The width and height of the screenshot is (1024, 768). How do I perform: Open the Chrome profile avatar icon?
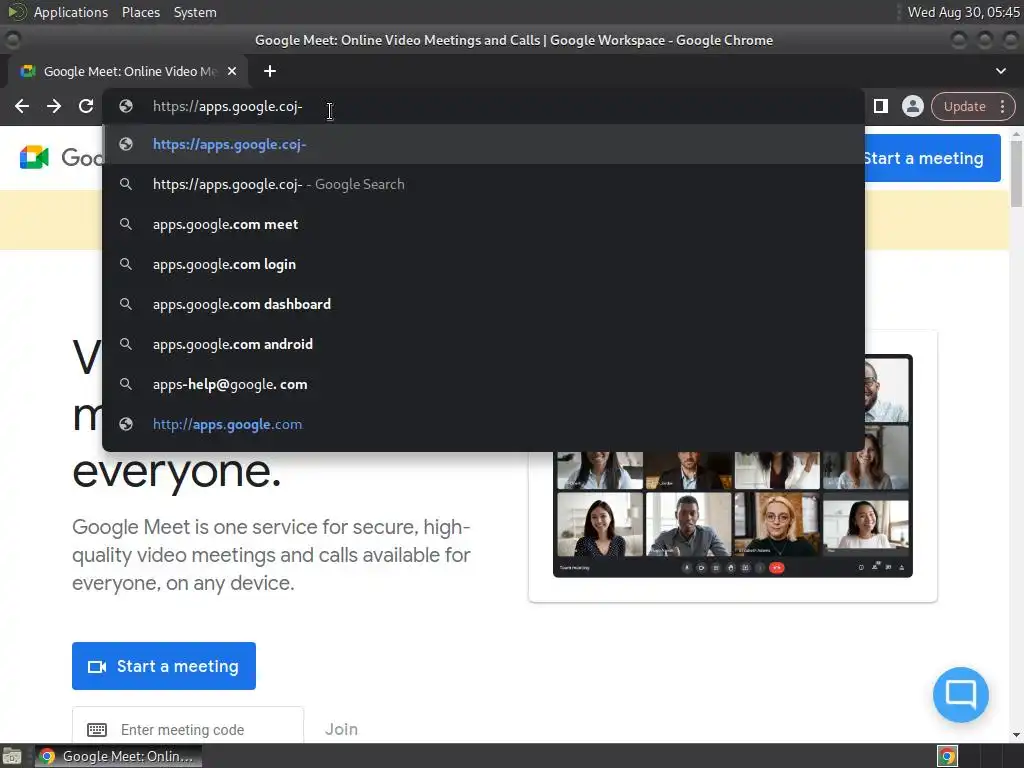[912, 106]
